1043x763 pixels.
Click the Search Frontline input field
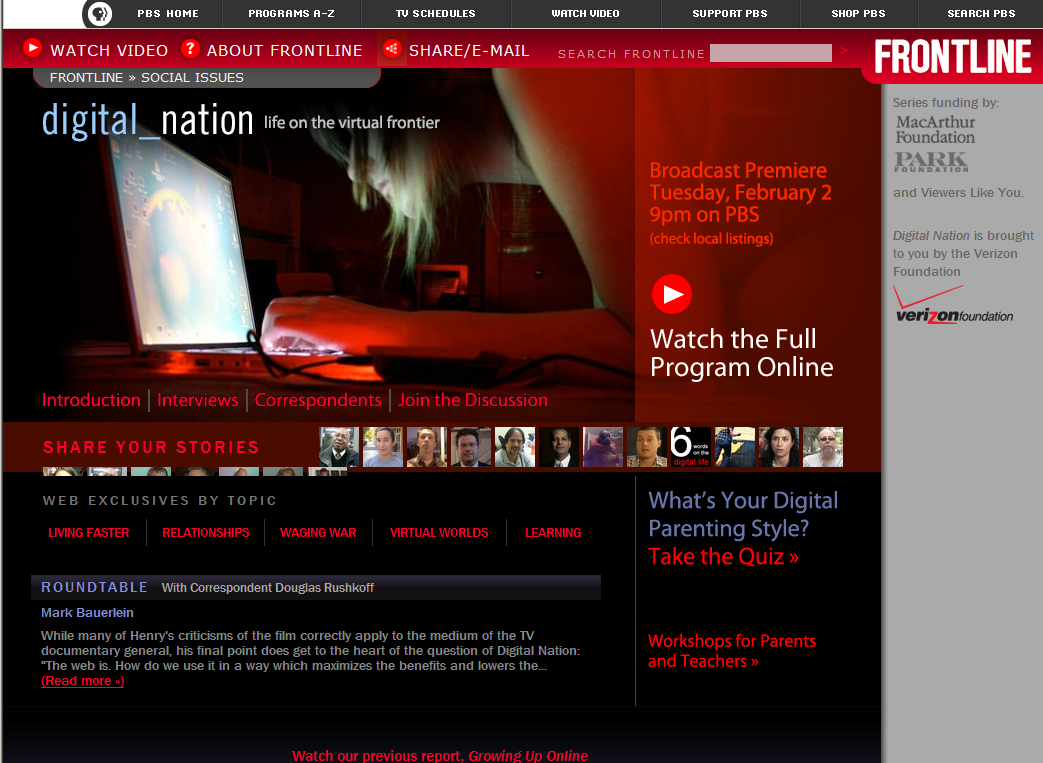770,53
